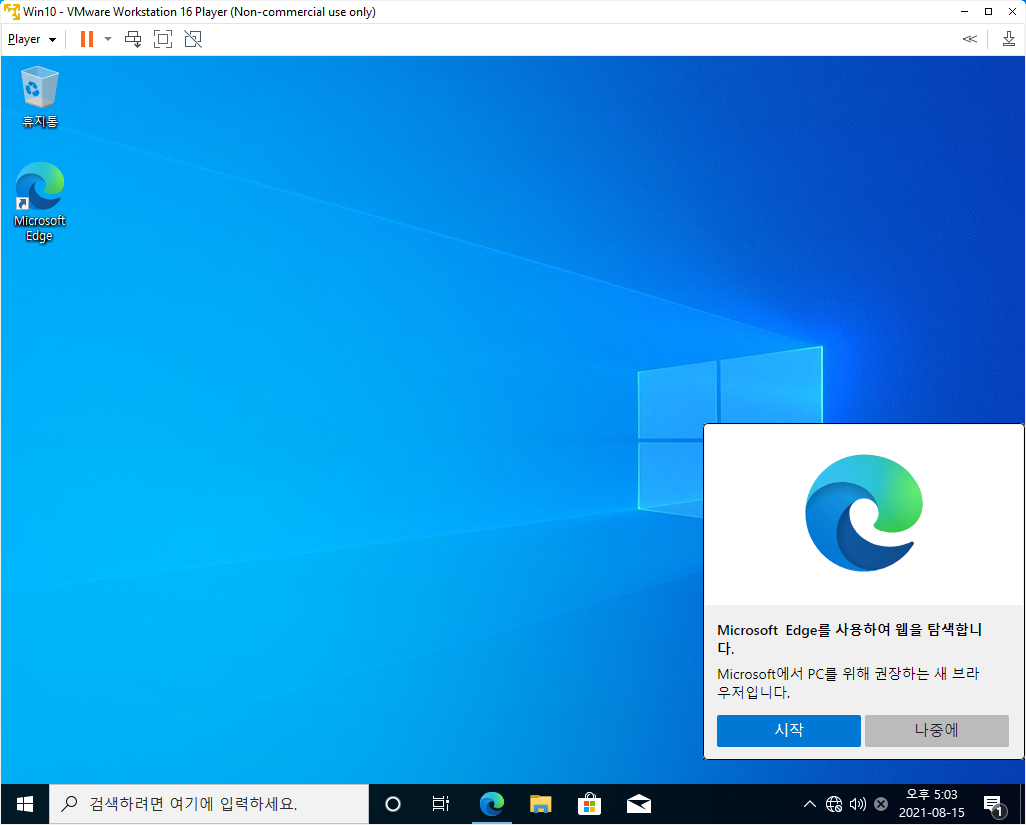Open the Action Center notification icon

[x=993, y=805]
